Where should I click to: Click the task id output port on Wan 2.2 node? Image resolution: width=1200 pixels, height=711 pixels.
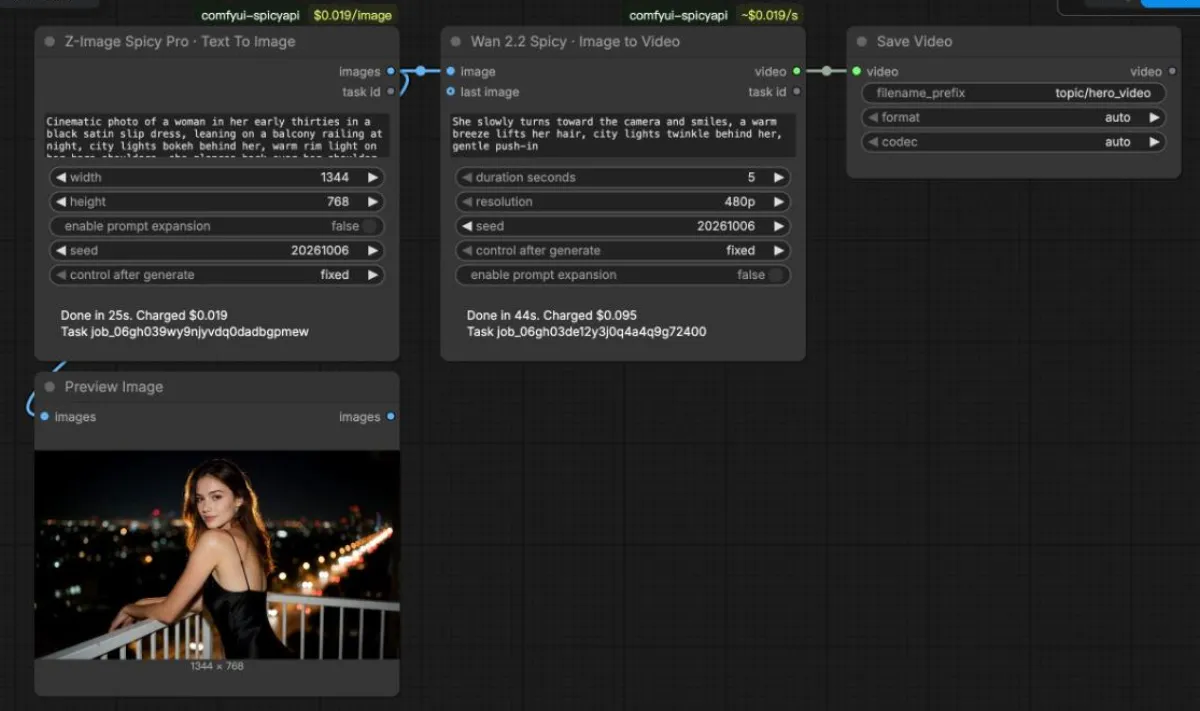(x=796, y=91)
